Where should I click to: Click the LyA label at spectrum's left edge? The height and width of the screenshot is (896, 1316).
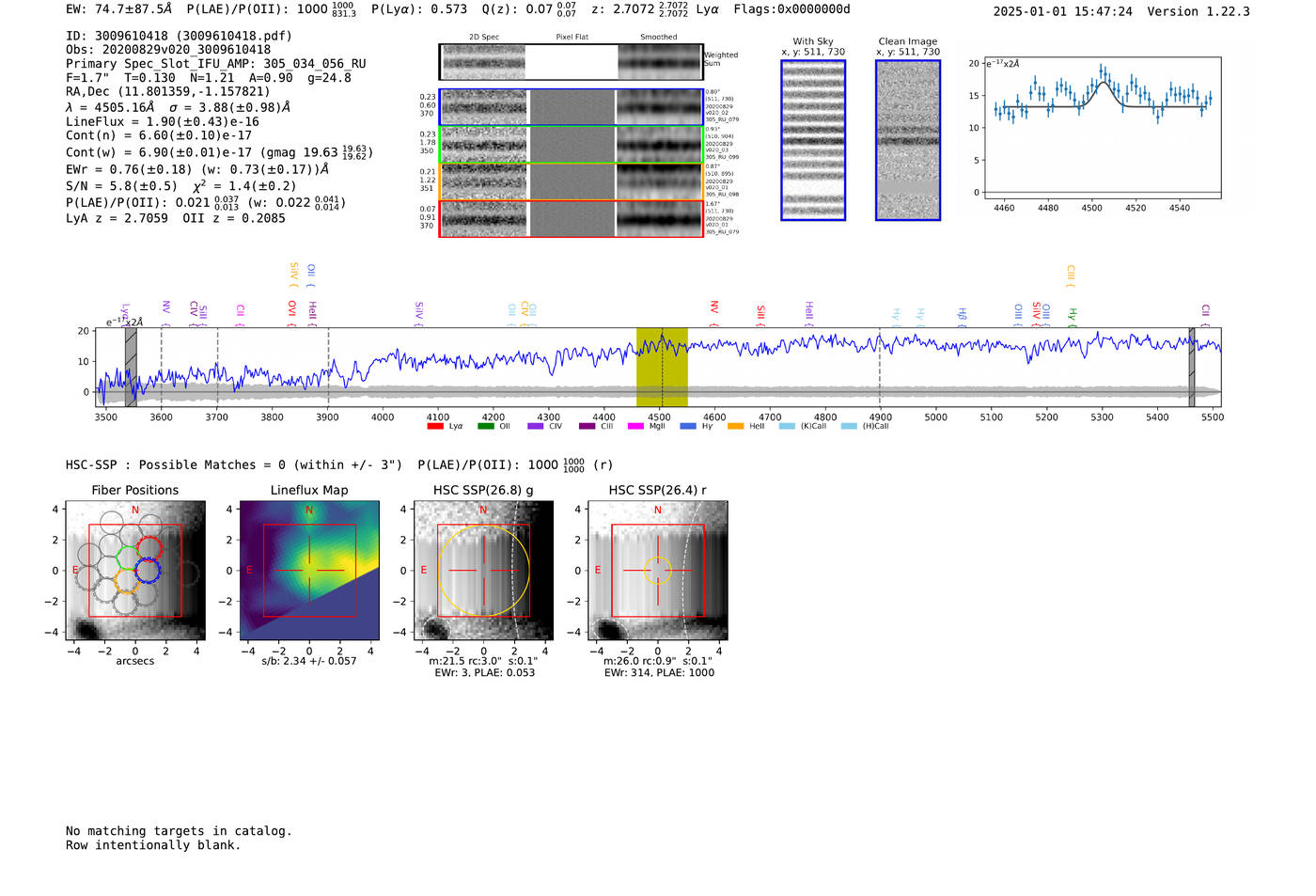(x=125, y=314)
